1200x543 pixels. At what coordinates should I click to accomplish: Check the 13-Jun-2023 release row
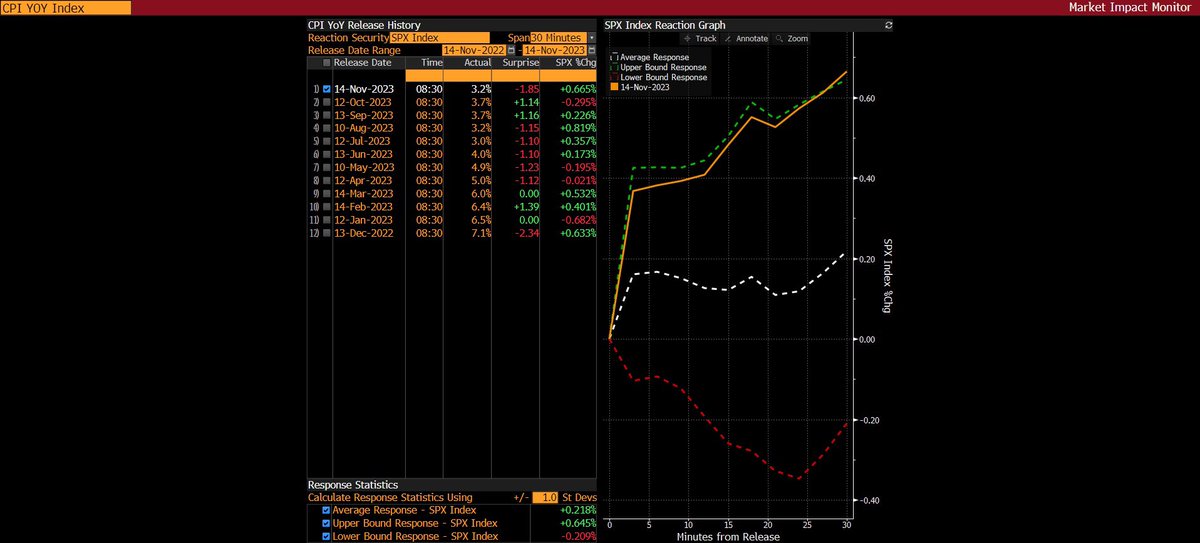[x=327, y=154]
